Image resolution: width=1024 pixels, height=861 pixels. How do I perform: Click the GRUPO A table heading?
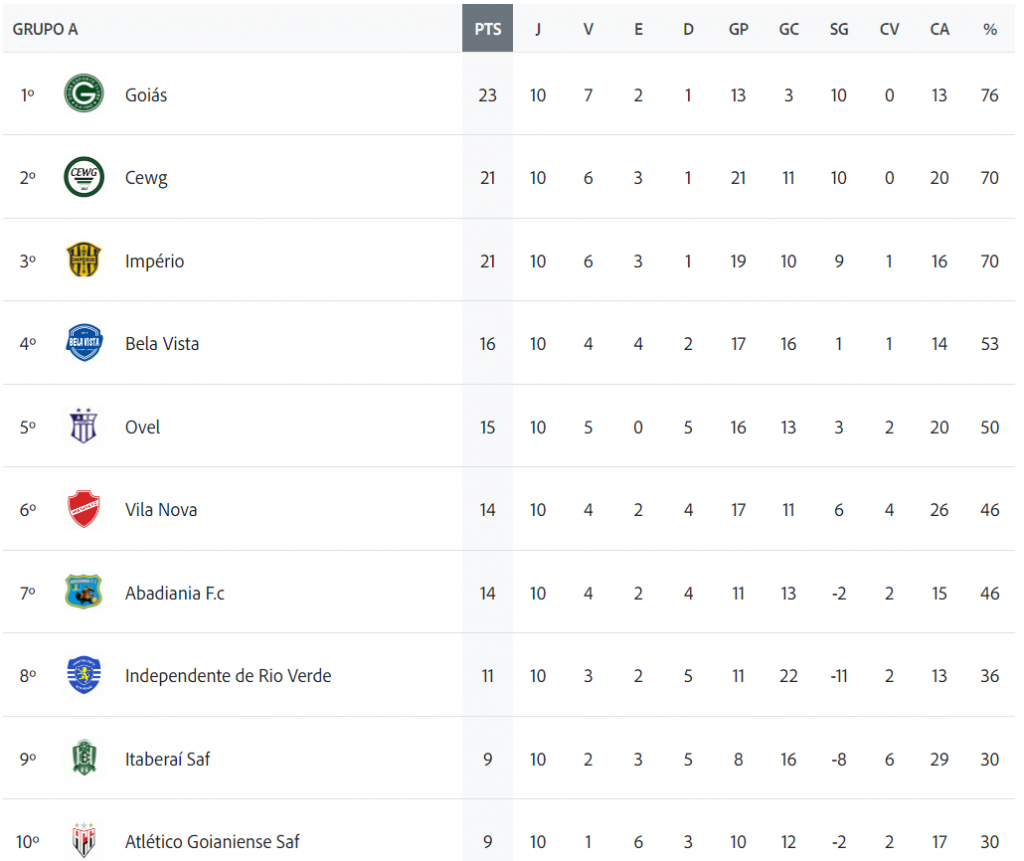click(45, 29)
